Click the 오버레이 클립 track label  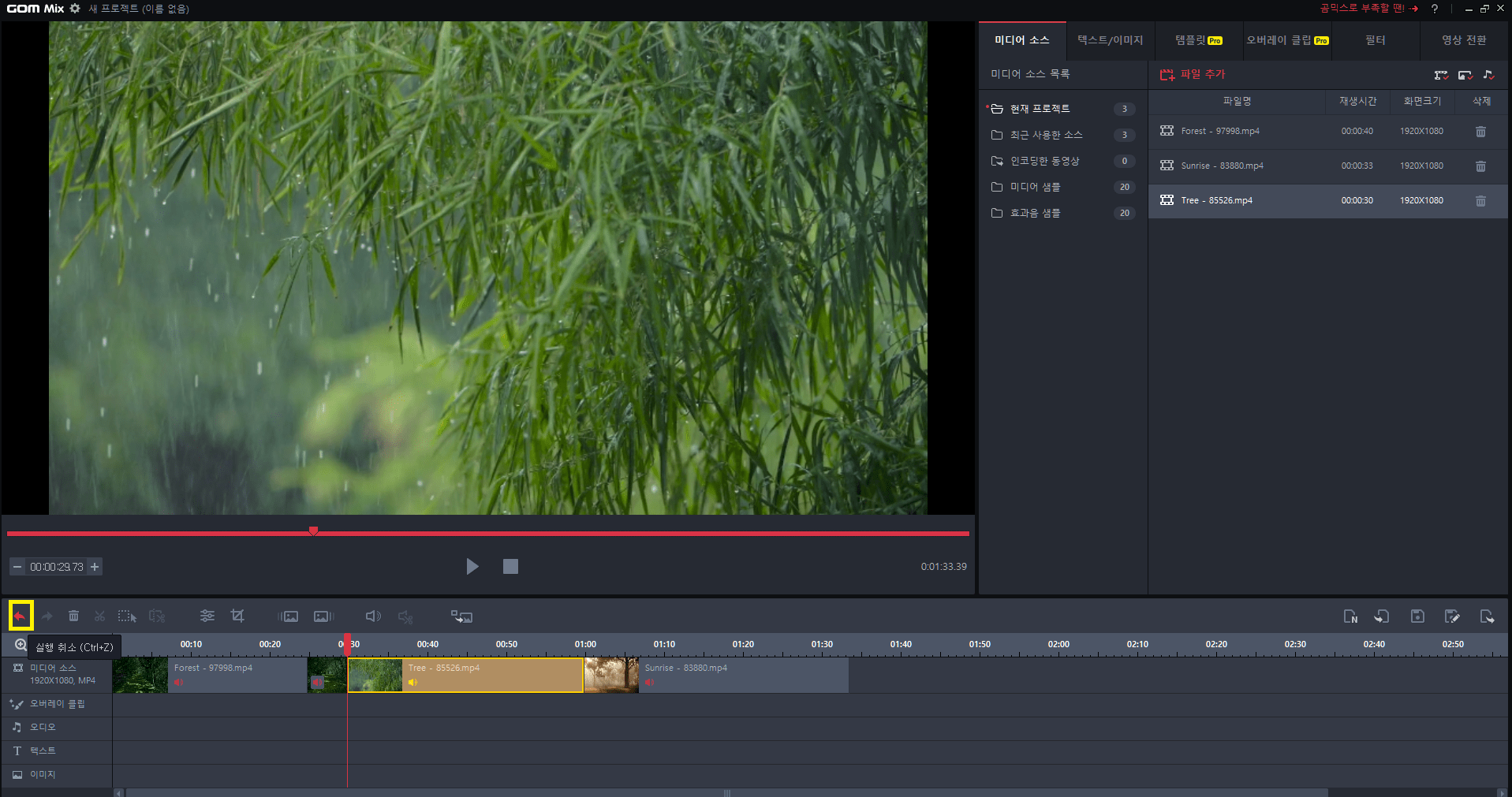(x=57, y=704)
